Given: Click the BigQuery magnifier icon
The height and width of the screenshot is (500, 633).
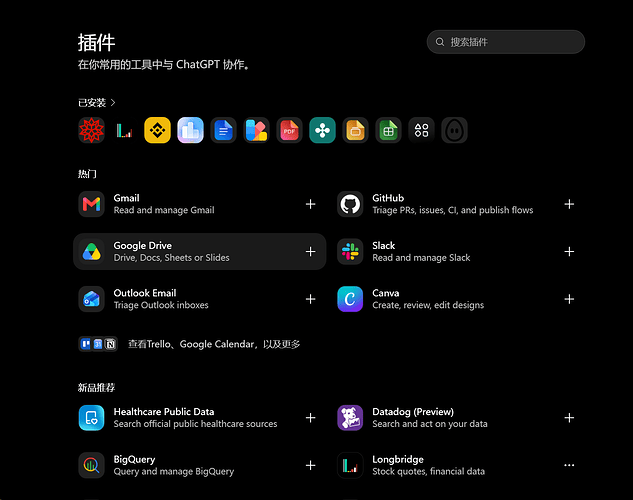Looking at the screenshot, I should (x=92, y=465).
